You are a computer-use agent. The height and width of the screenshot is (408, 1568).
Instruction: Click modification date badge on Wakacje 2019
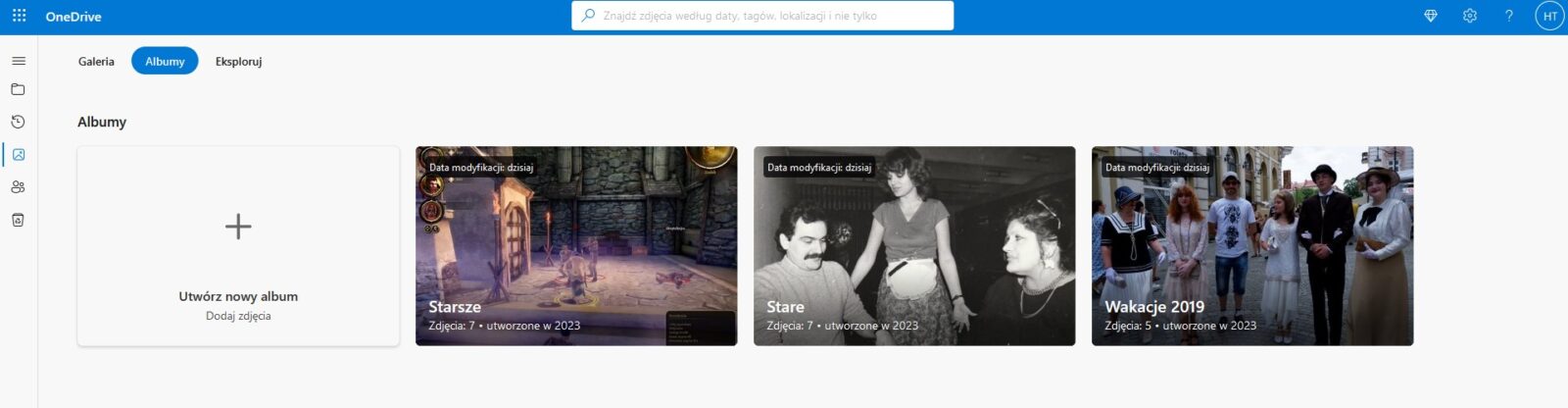pyautogui.click(x=1157, y=168)
